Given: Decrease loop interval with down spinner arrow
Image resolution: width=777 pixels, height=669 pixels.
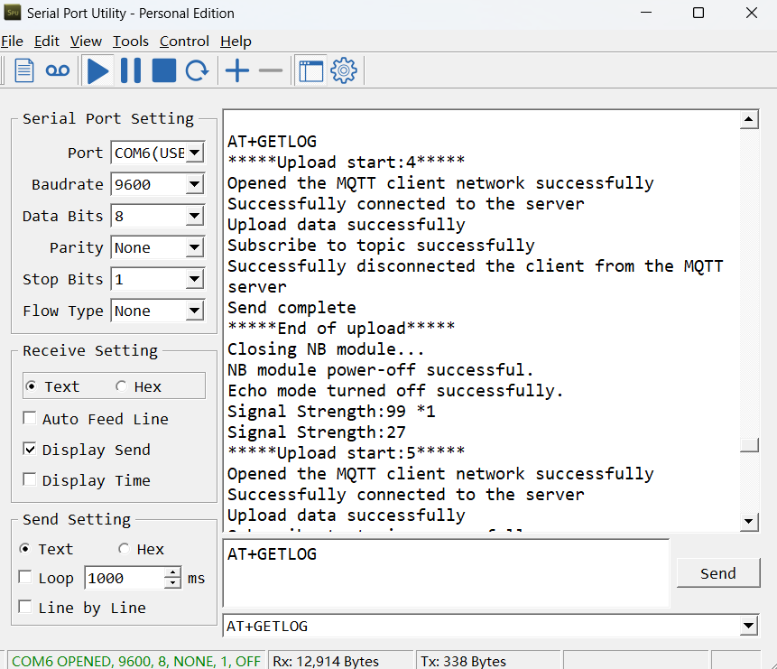Looking at the screenshot, I should click(172, 584).
